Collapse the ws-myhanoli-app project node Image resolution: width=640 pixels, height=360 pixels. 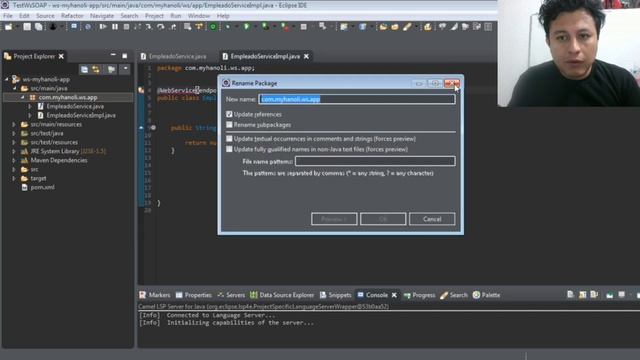[x=7, y=79]
